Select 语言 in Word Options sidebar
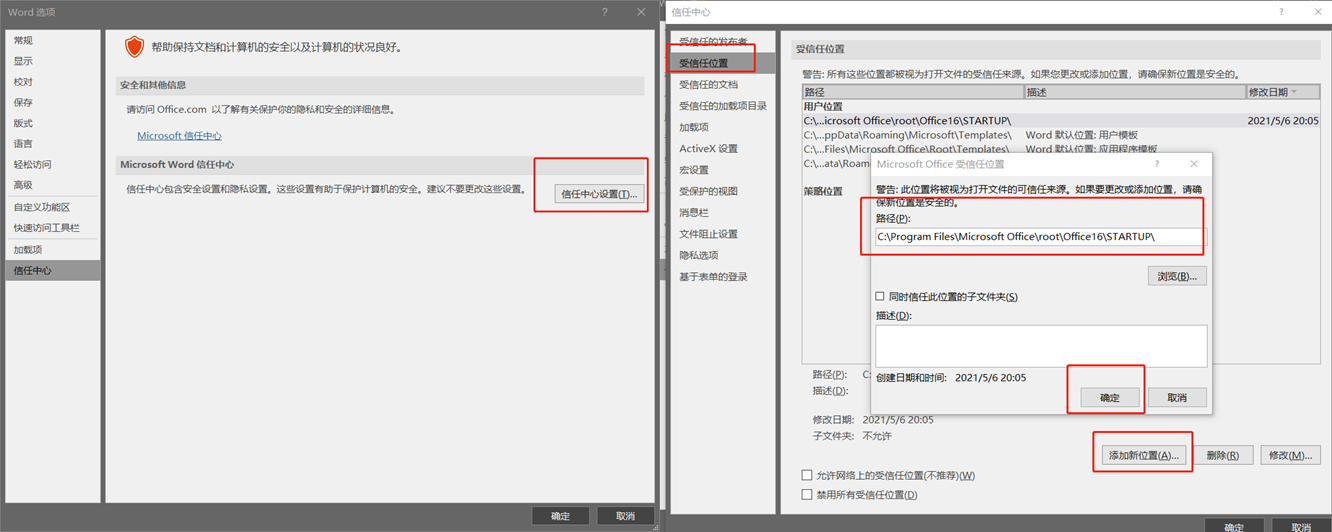The width and height of the screenshot is (1332, 532). (53, 144)
